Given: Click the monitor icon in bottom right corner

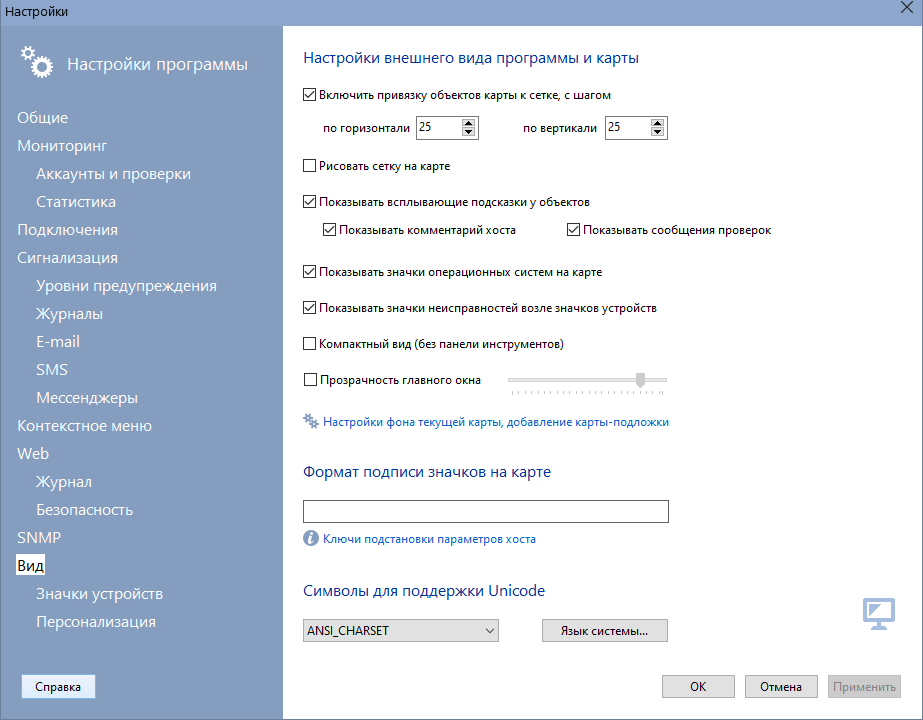Looking at the screenshot, I should (879, 614).
